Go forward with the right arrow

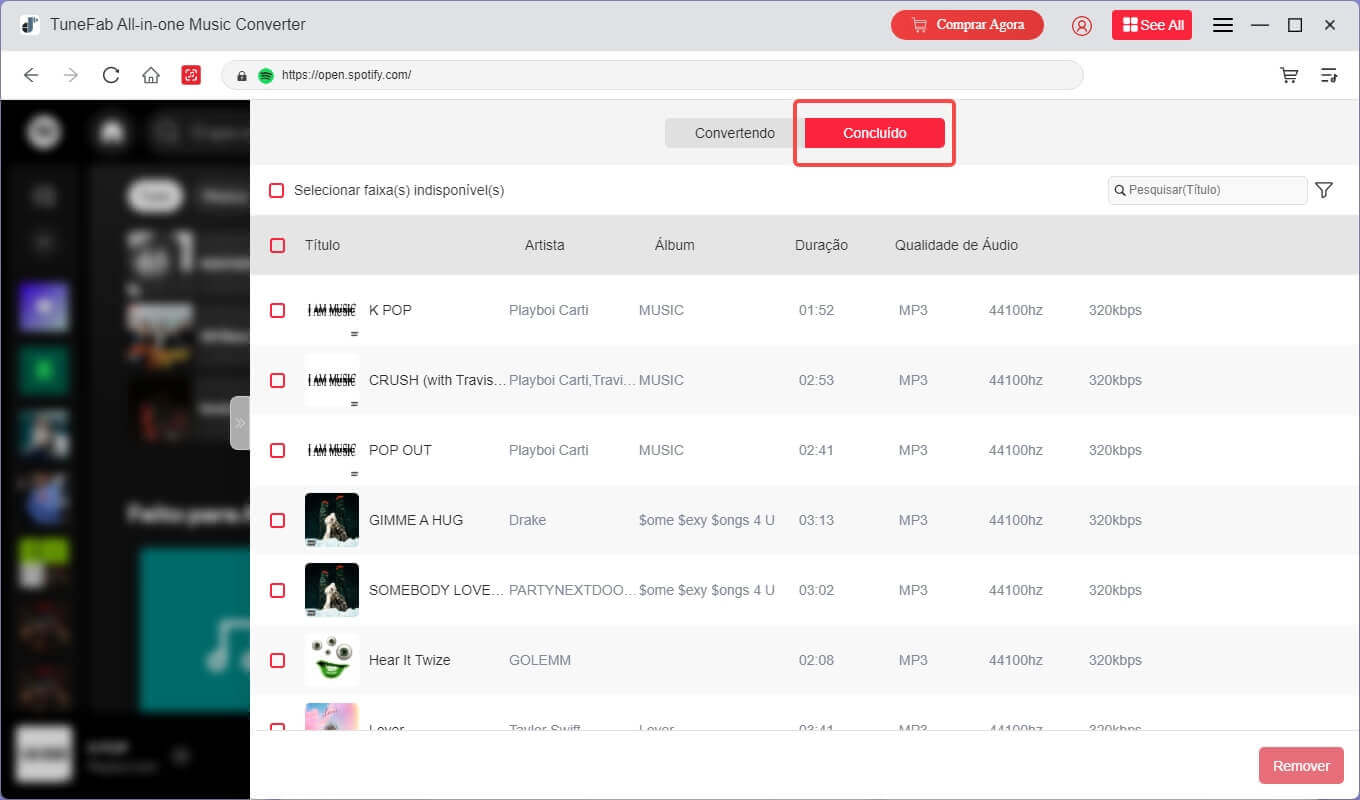click(x=71, y=75)
